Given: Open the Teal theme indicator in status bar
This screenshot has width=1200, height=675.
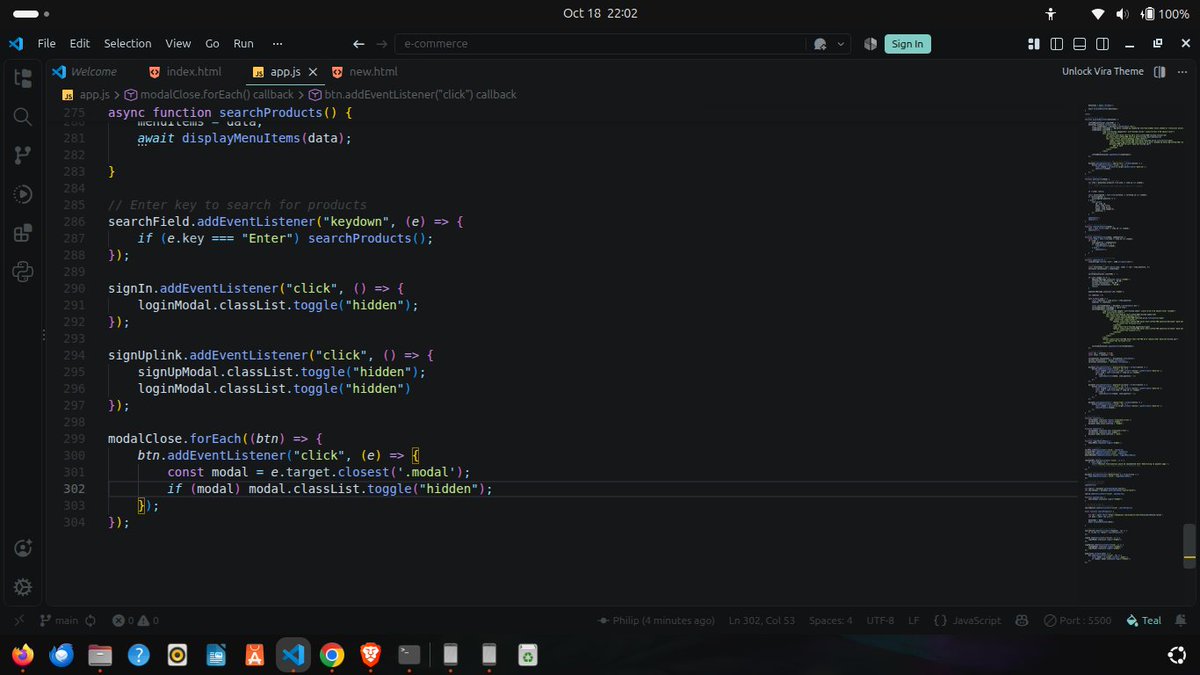Looking at the screenshot, I should [1143, 620].
